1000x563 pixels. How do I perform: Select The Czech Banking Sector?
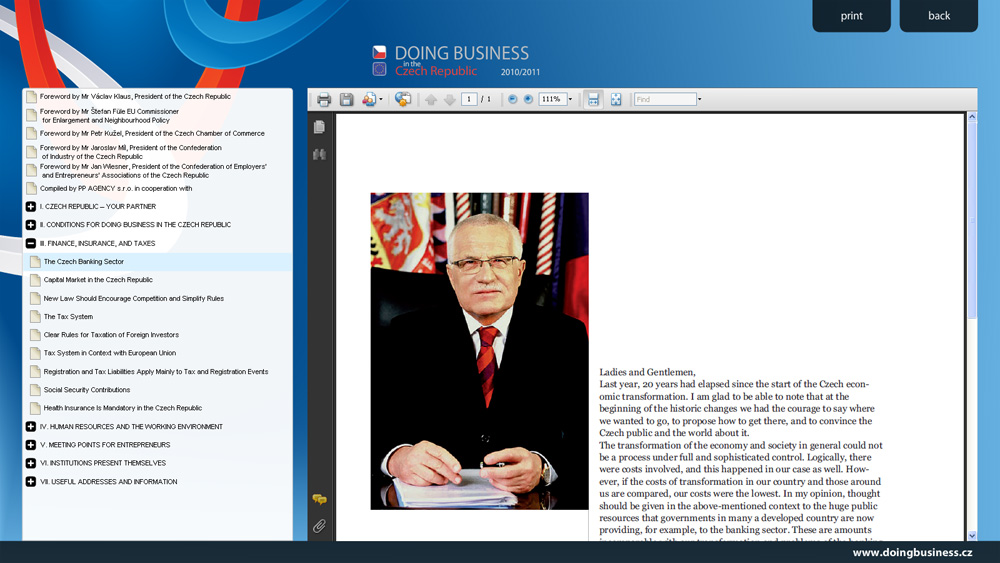click(x=84, y=261)
